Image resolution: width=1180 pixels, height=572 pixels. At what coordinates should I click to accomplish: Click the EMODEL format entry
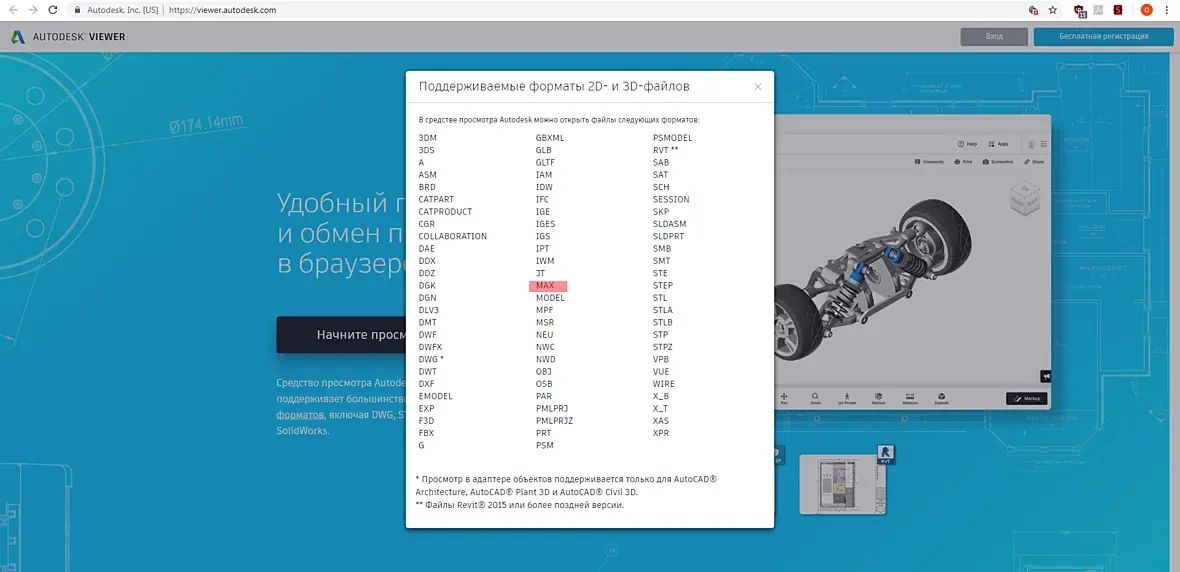tap(436, 397)
